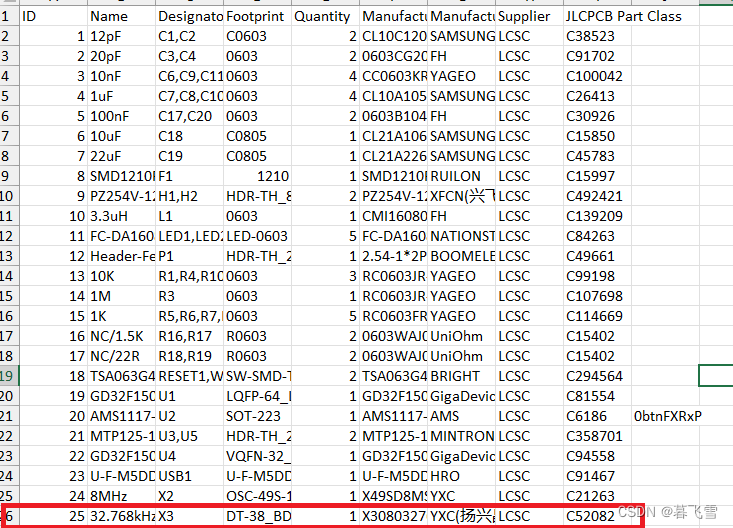Select cell with name 10K

(121, 276)
